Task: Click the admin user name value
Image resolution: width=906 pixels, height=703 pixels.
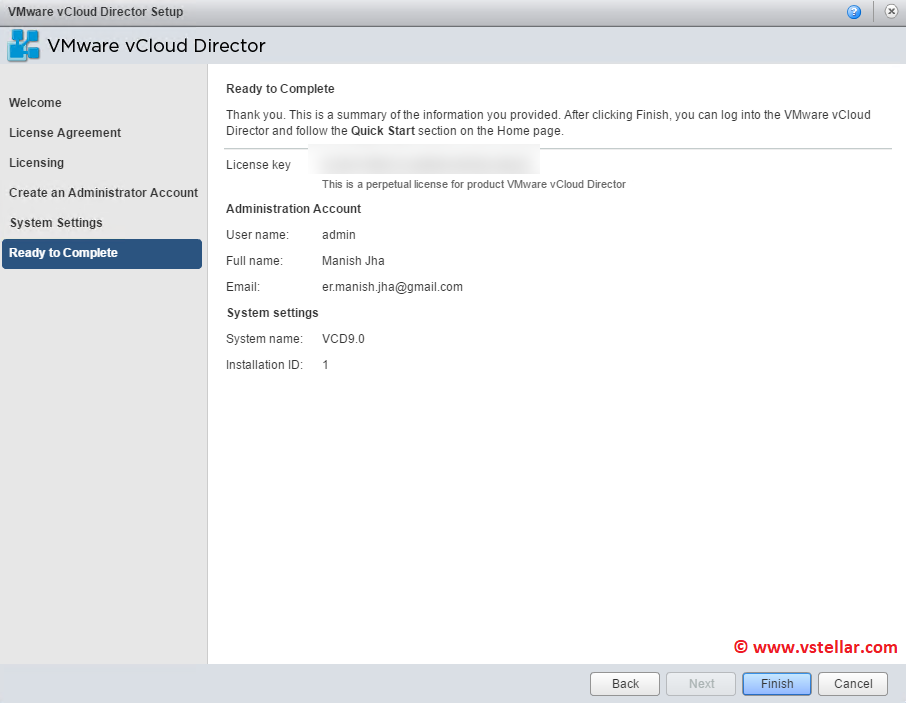Action: coord(338,235)
